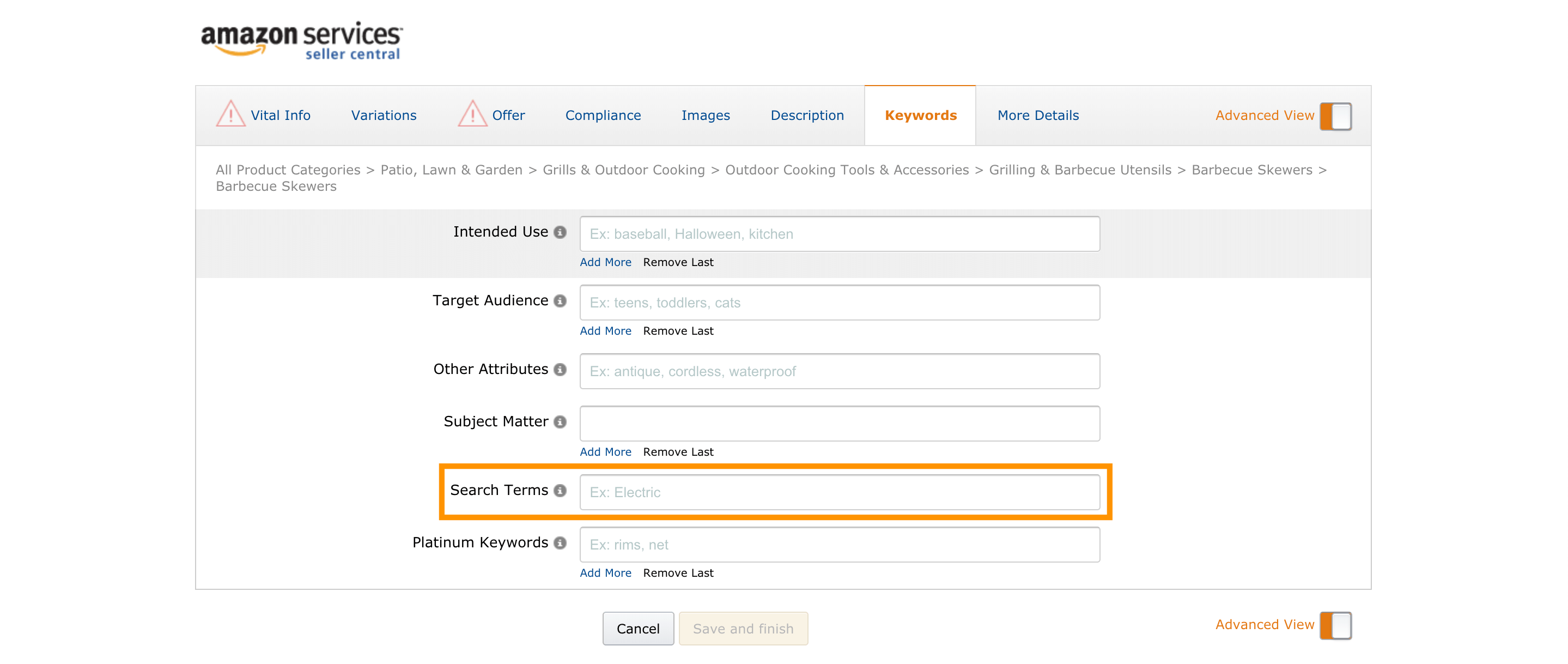Image resolution: width=1568 pixels, height=664 pixels.
Task: Click Add More under Target Audience
Action: (605, 331)
